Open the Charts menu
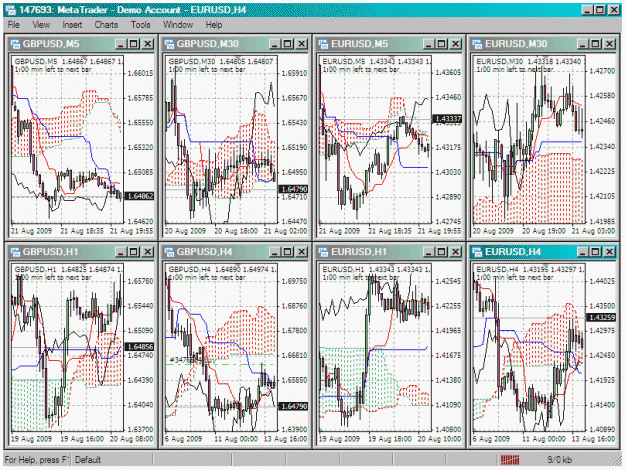 click(106, 25)
